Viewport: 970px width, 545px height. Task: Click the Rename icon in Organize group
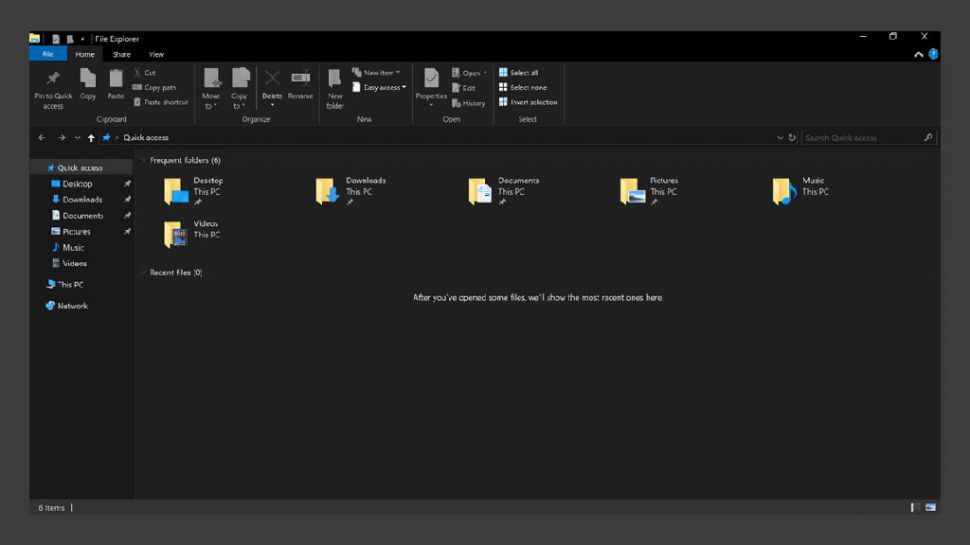coord(300,79)
